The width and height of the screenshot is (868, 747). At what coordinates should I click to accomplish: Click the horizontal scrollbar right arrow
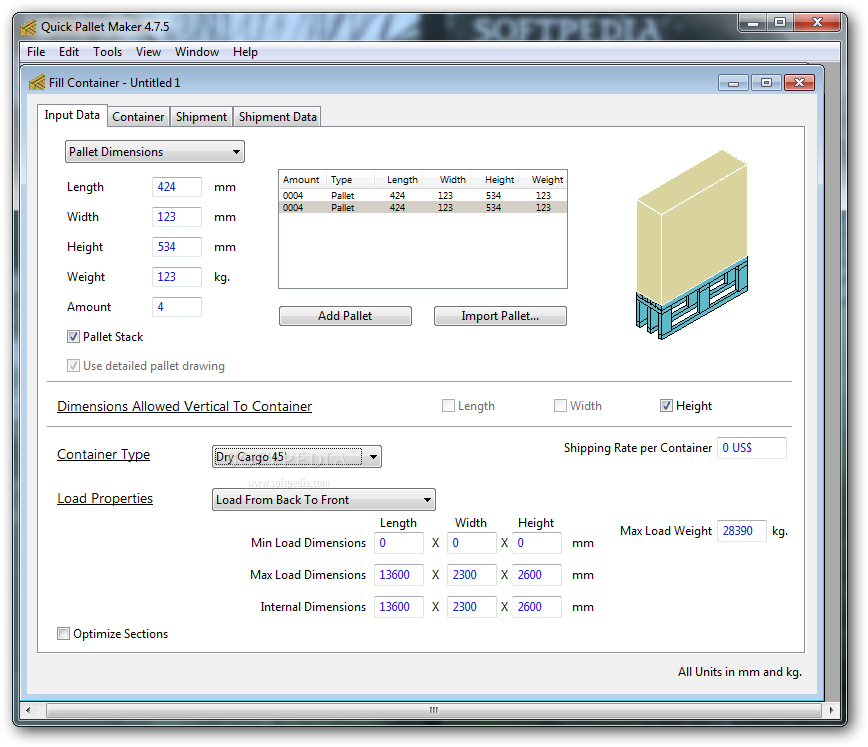(x=830, y=710)
